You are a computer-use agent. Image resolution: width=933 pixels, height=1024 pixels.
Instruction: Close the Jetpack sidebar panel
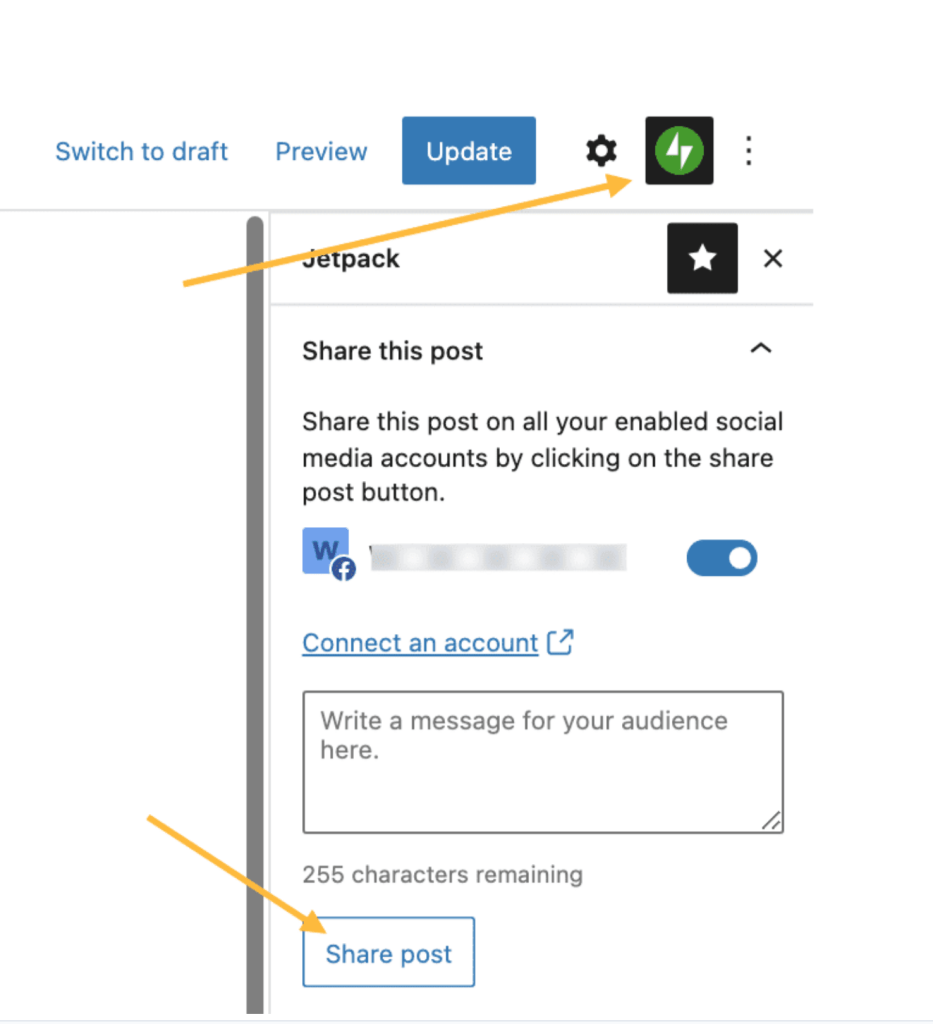pos(773,259)
